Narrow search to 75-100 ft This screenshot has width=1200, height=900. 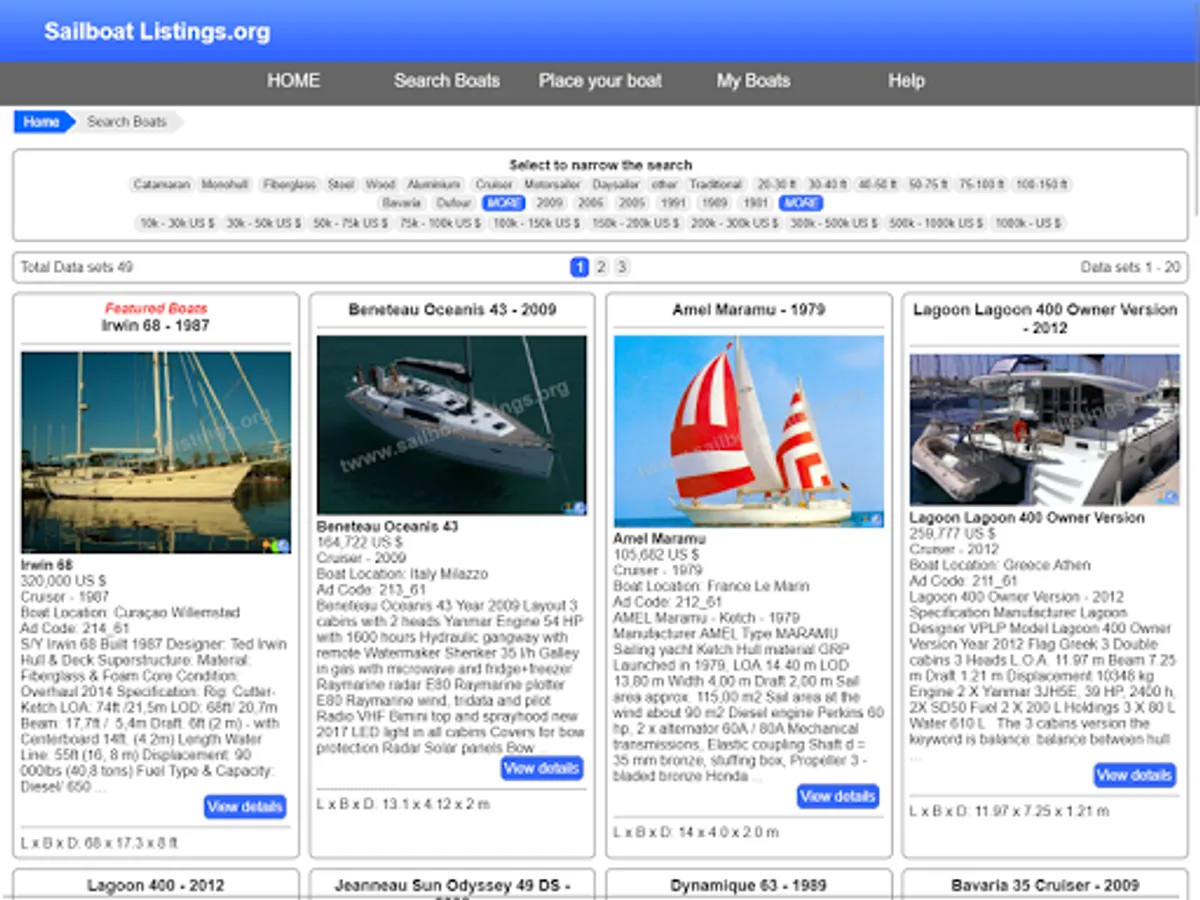[x=982, y=185]
